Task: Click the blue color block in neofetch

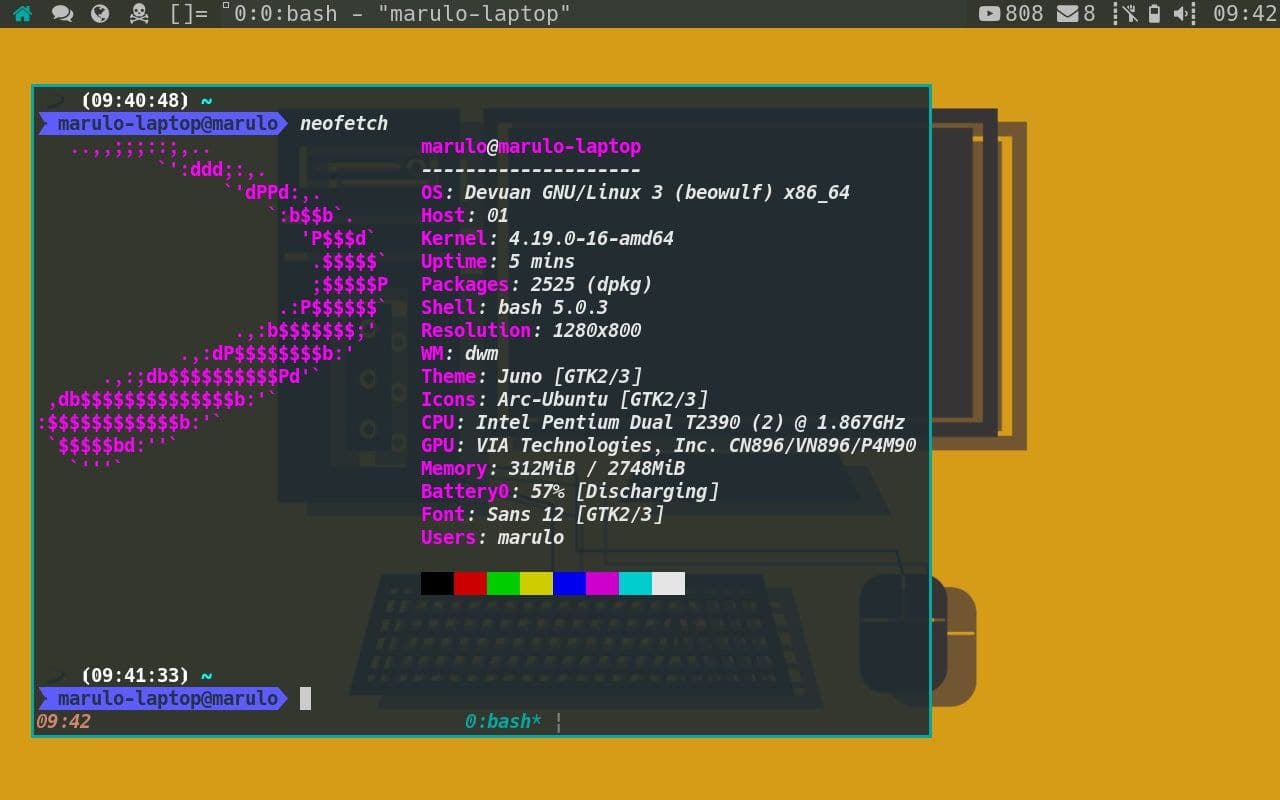Action: tap(569, 584)
